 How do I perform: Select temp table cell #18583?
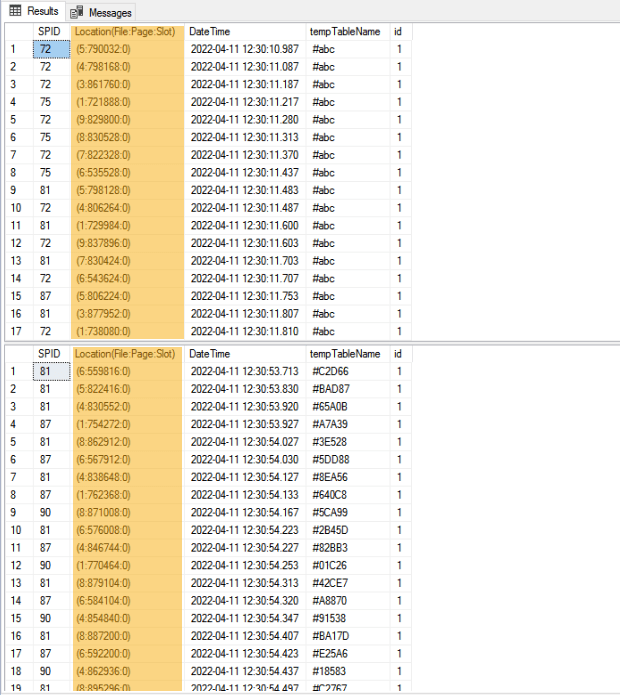click(347, 671)
